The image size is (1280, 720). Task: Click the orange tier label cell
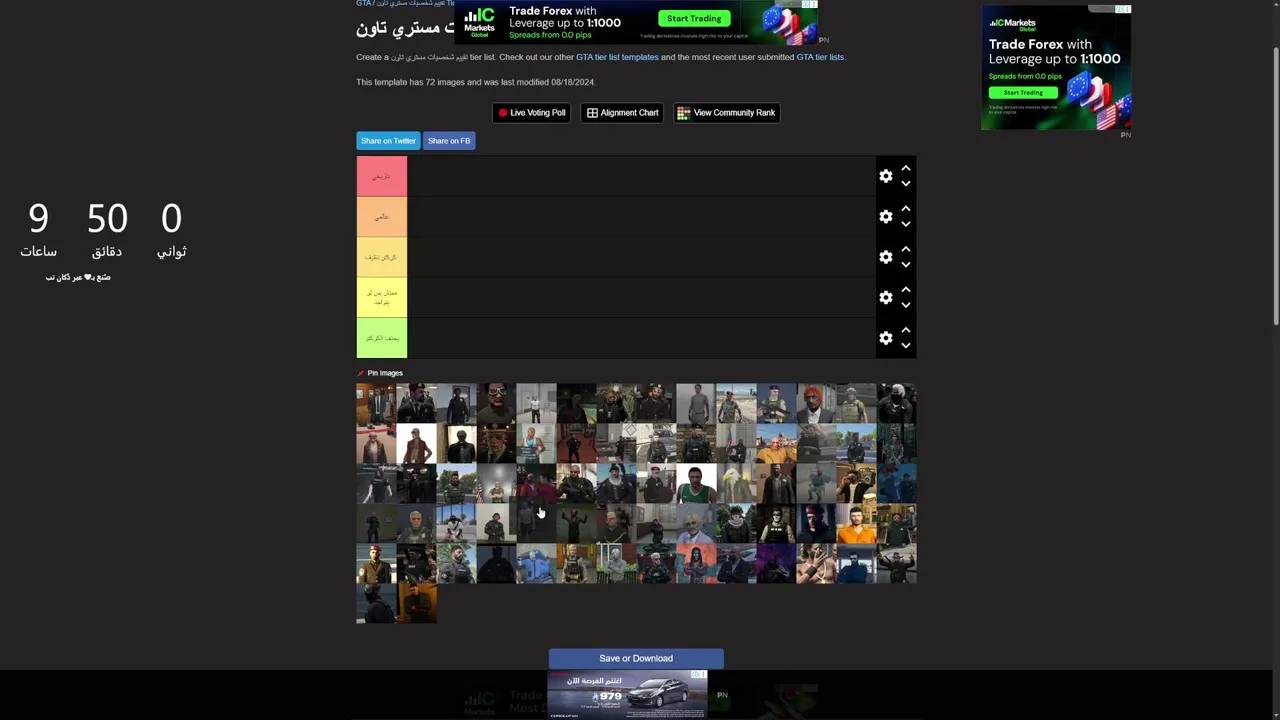coord(382,217)
